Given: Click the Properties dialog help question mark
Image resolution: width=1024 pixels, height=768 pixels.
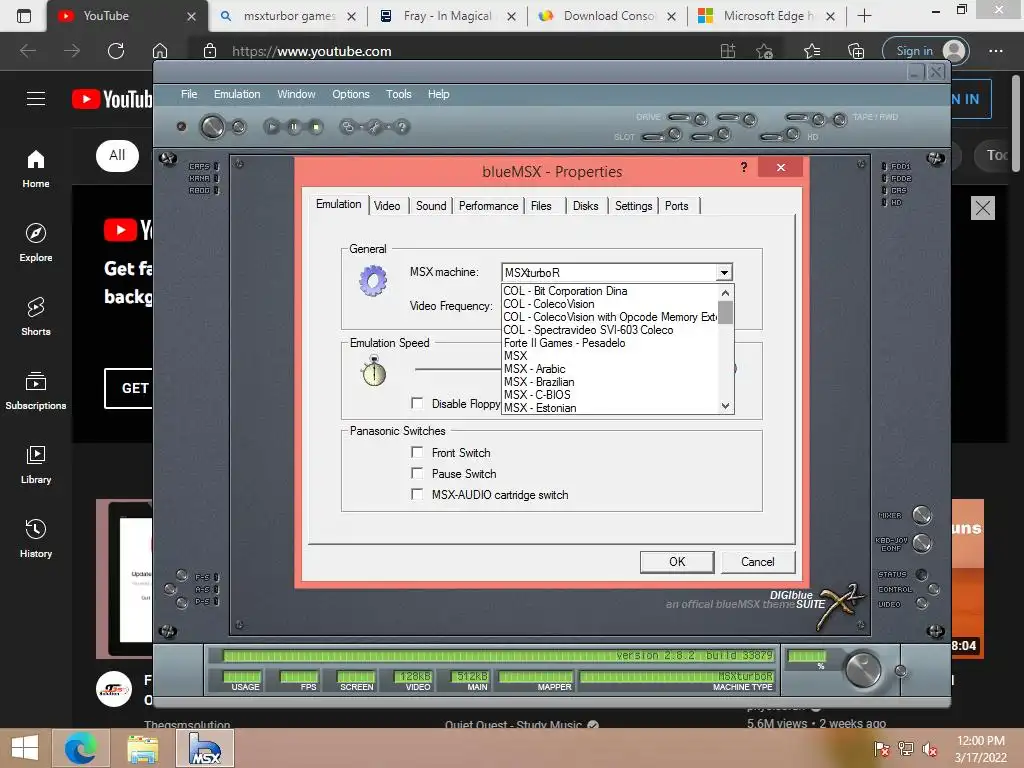Looking at the screenshot, I should pos(744,167).
